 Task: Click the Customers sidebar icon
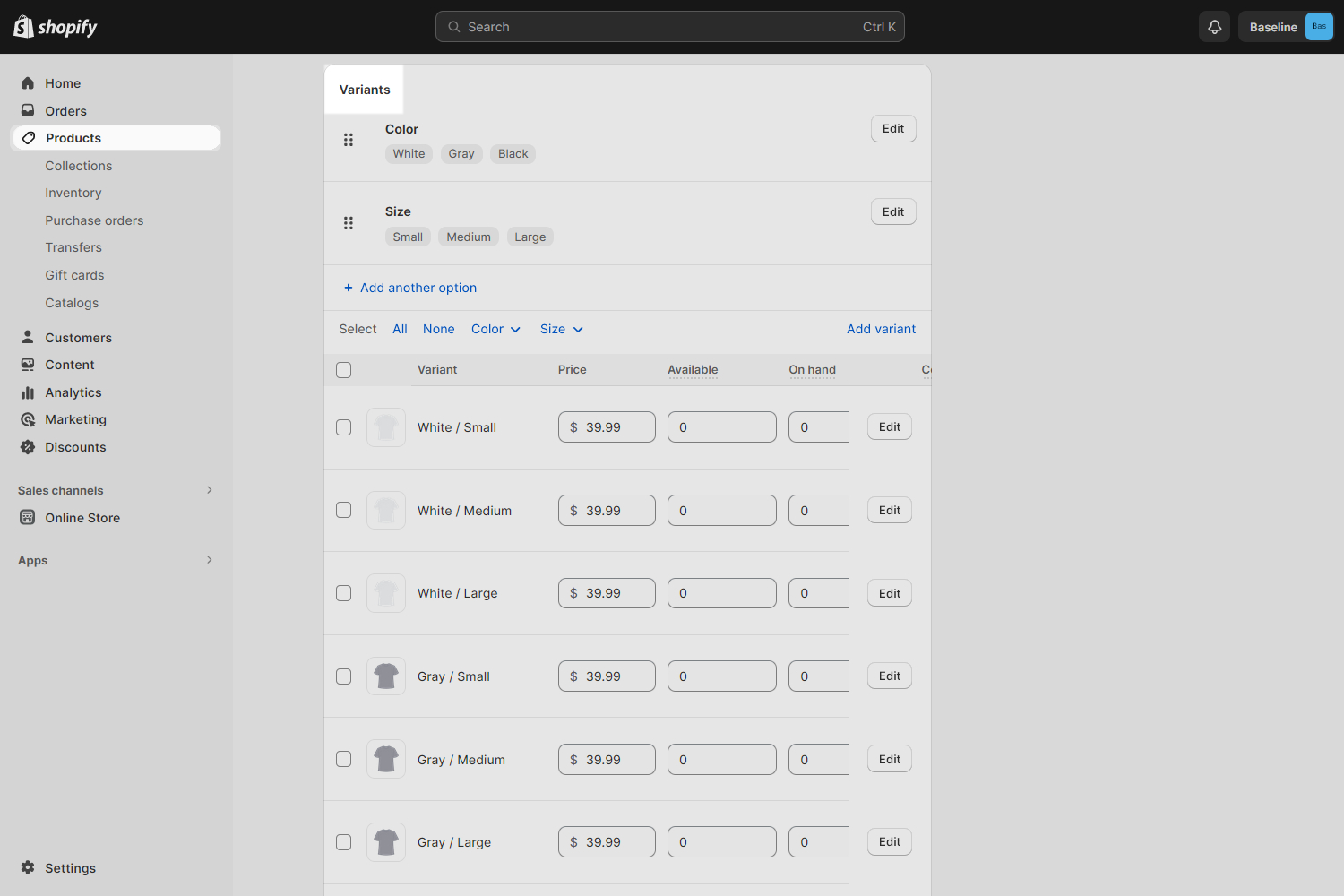[28, 337]
